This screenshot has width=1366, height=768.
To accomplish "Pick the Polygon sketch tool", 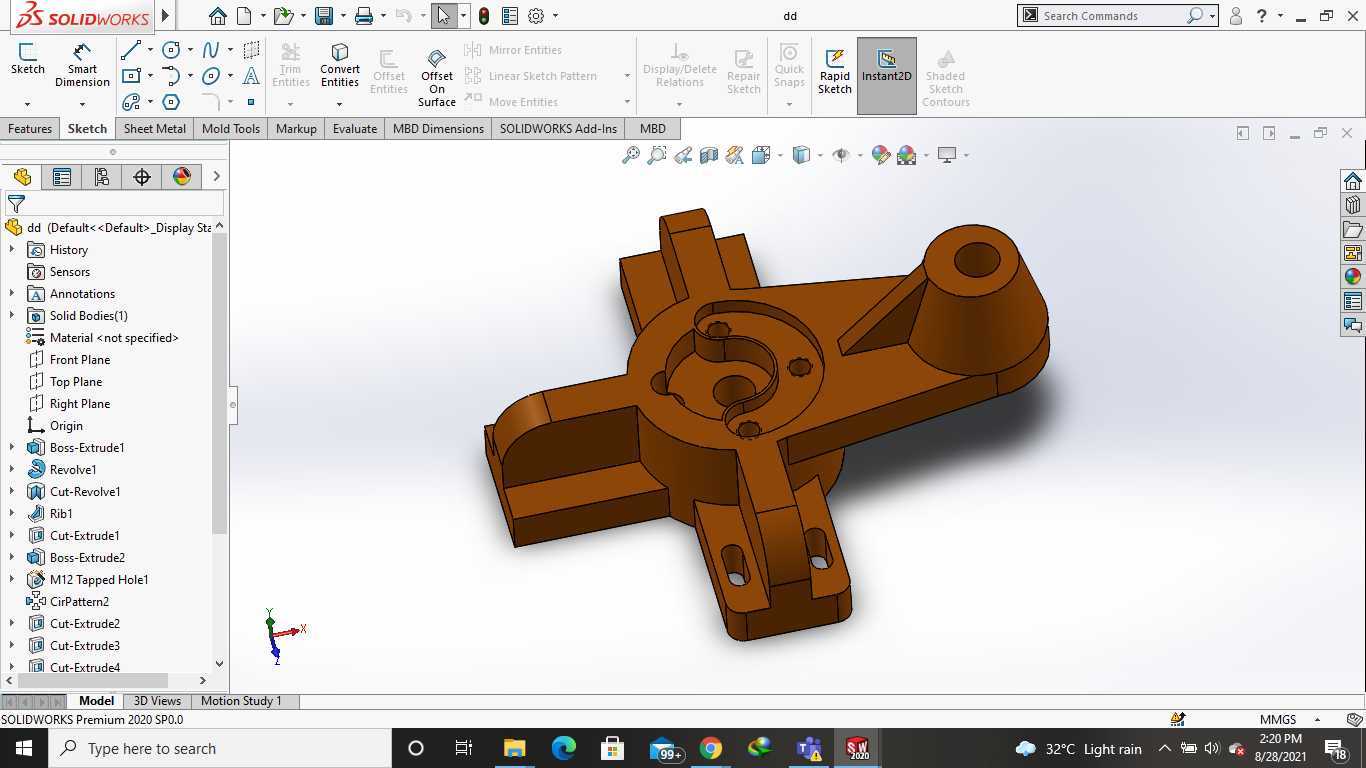I will tap(171, 102).
